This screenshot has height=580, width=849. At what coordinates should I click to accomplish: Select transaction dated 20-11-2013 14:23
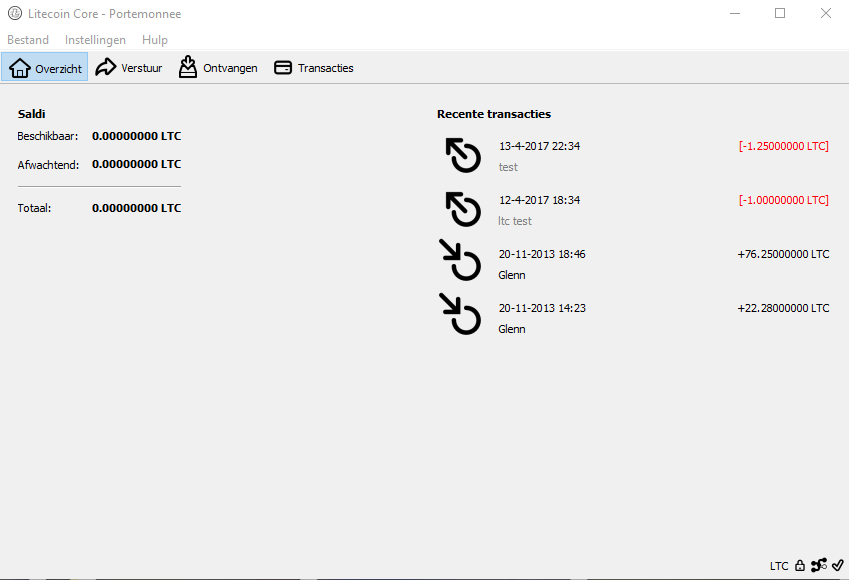click(634, 318)
